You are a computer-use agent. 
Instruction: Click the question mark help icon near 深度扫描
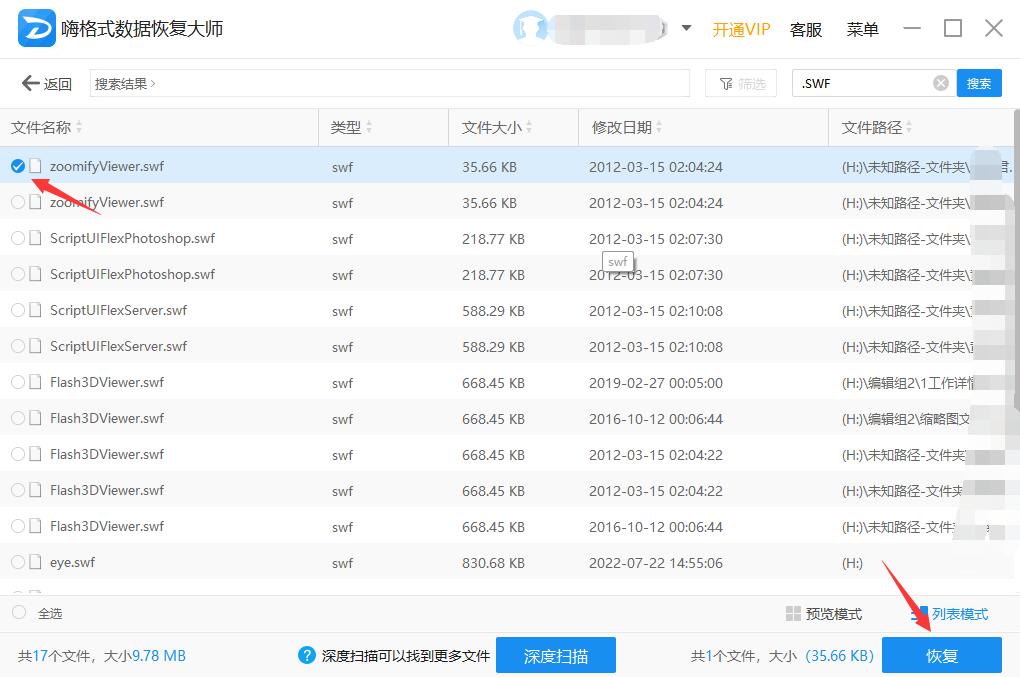coord(306,655)
